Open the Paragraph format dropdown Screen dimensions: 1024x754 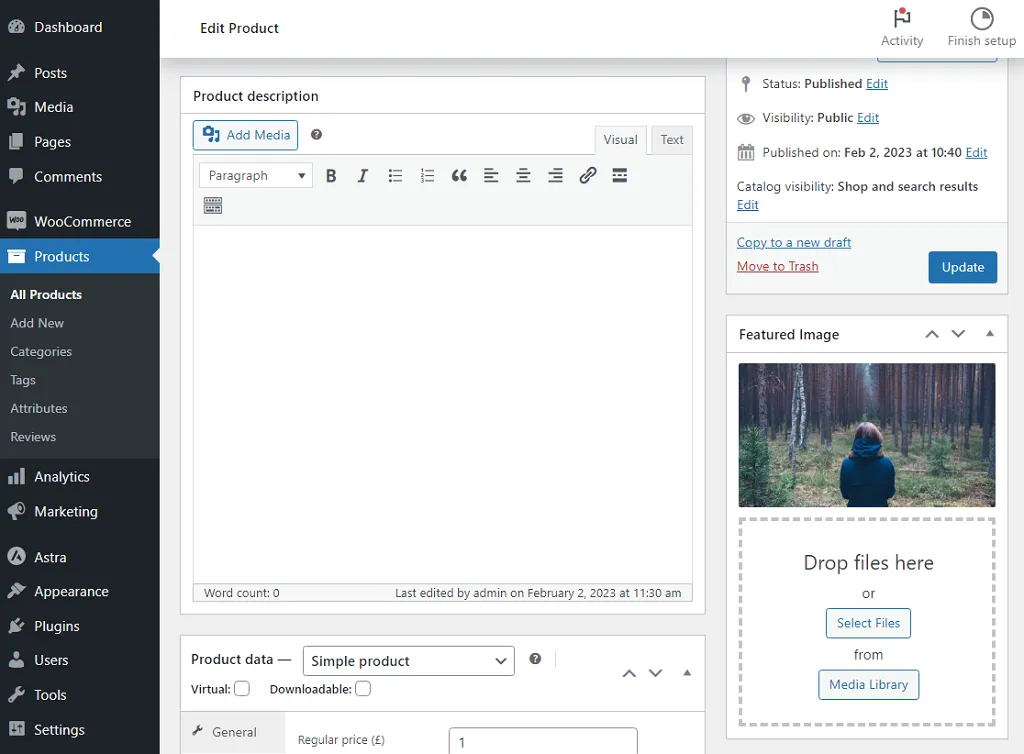[256, 176]
